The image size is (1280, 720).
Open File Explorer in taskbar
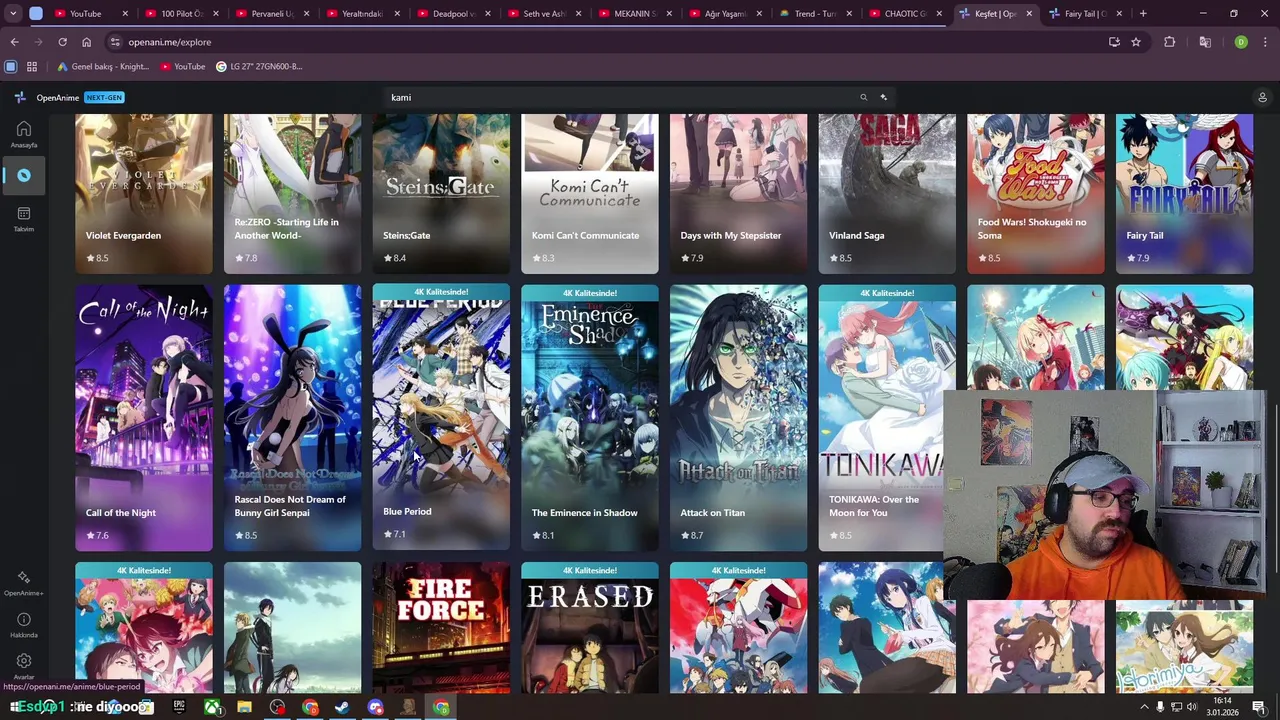pyautogui.click(x=244, y=707)
